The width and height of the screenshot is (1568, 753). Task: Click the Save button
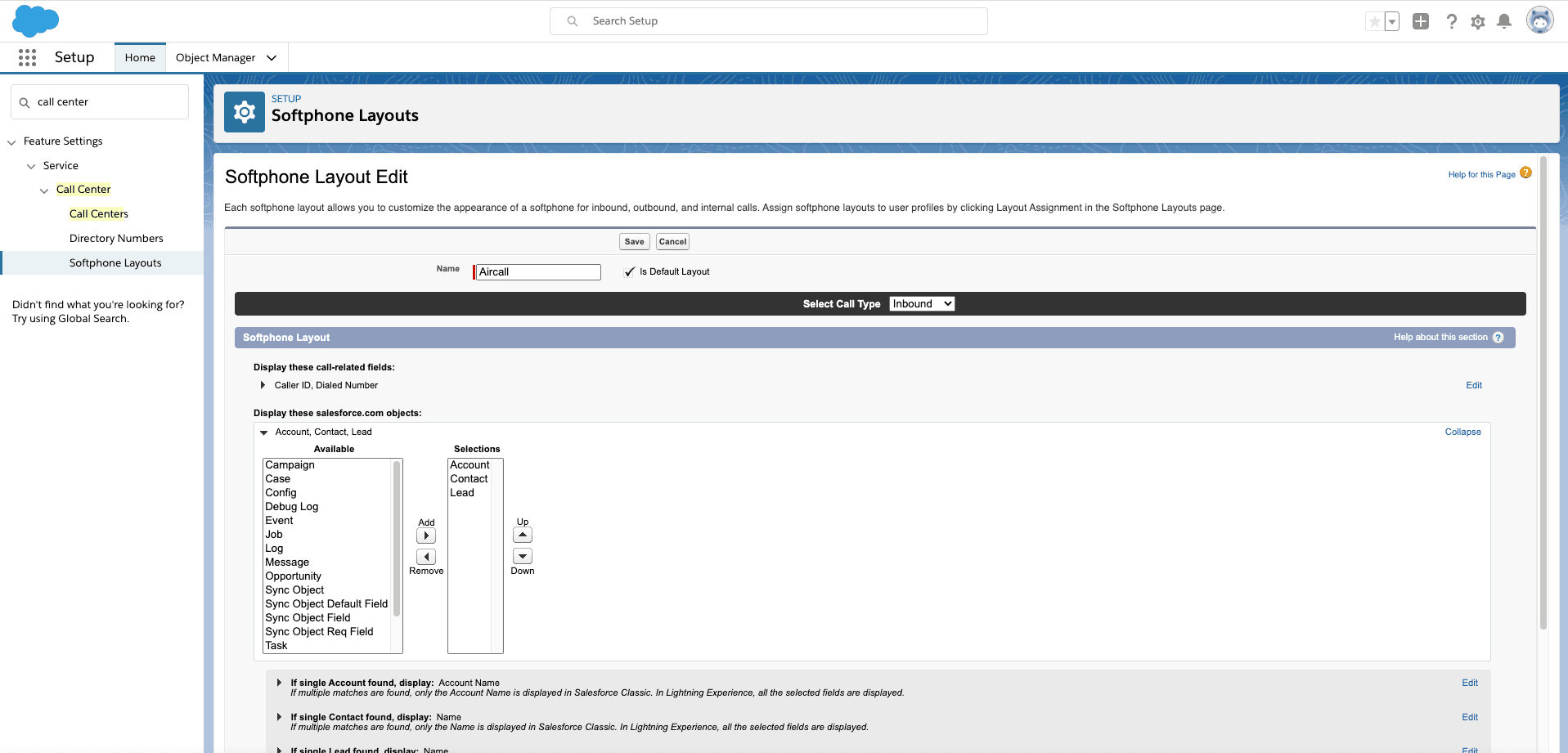point(634,242)
